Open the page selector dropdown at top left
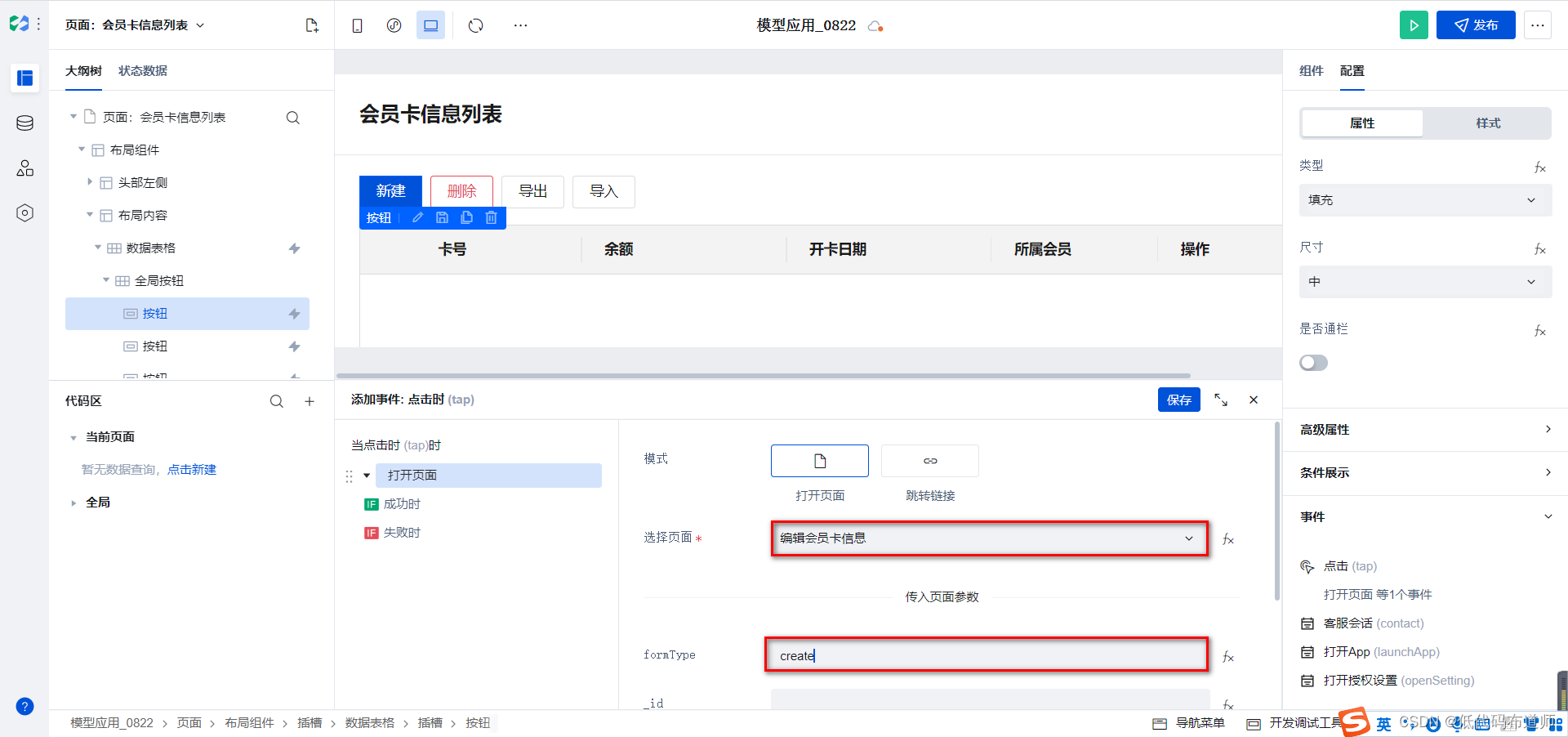 click(x=135, y=25)
